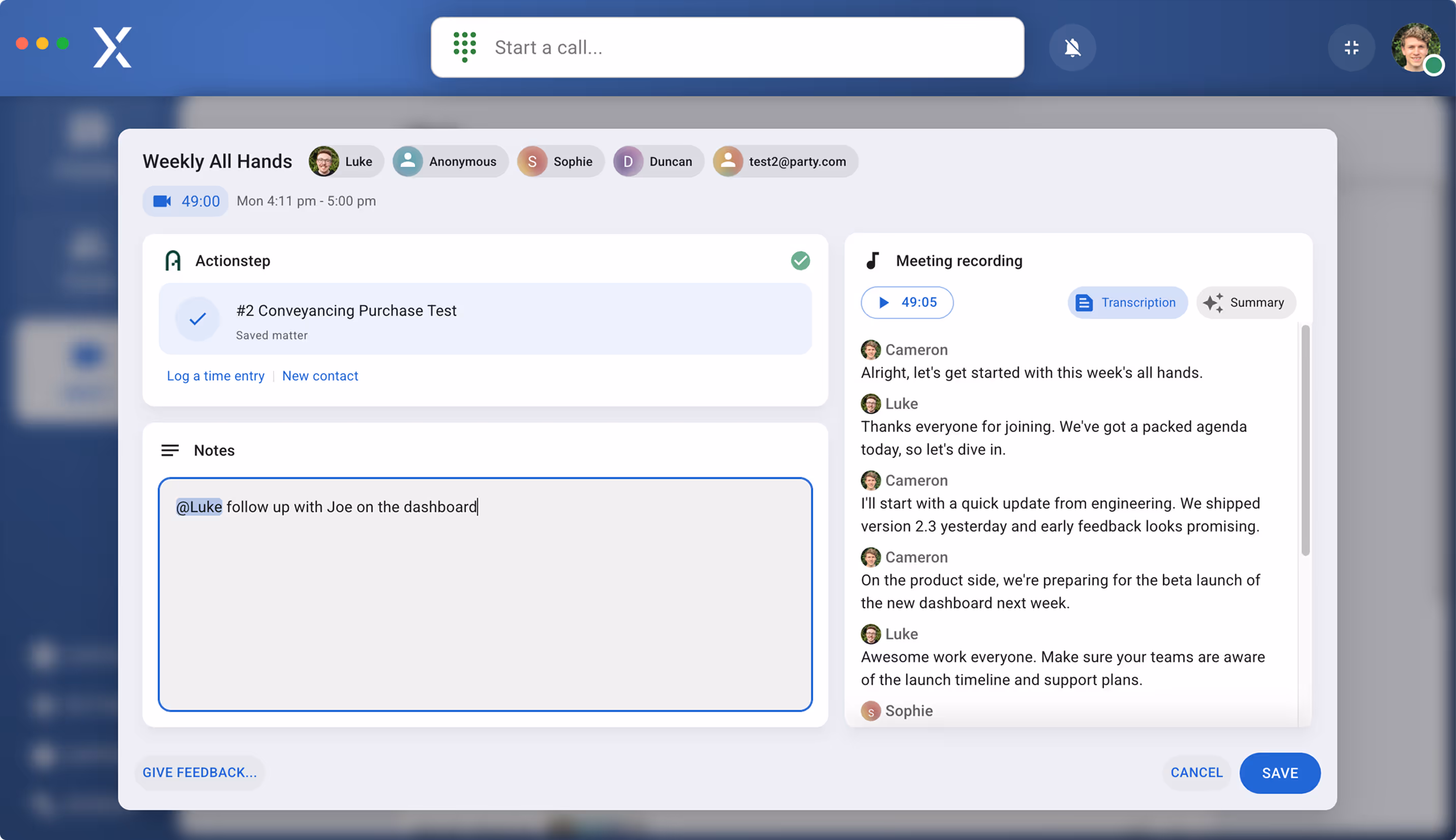Click the 'Saved matter' label

272,335
